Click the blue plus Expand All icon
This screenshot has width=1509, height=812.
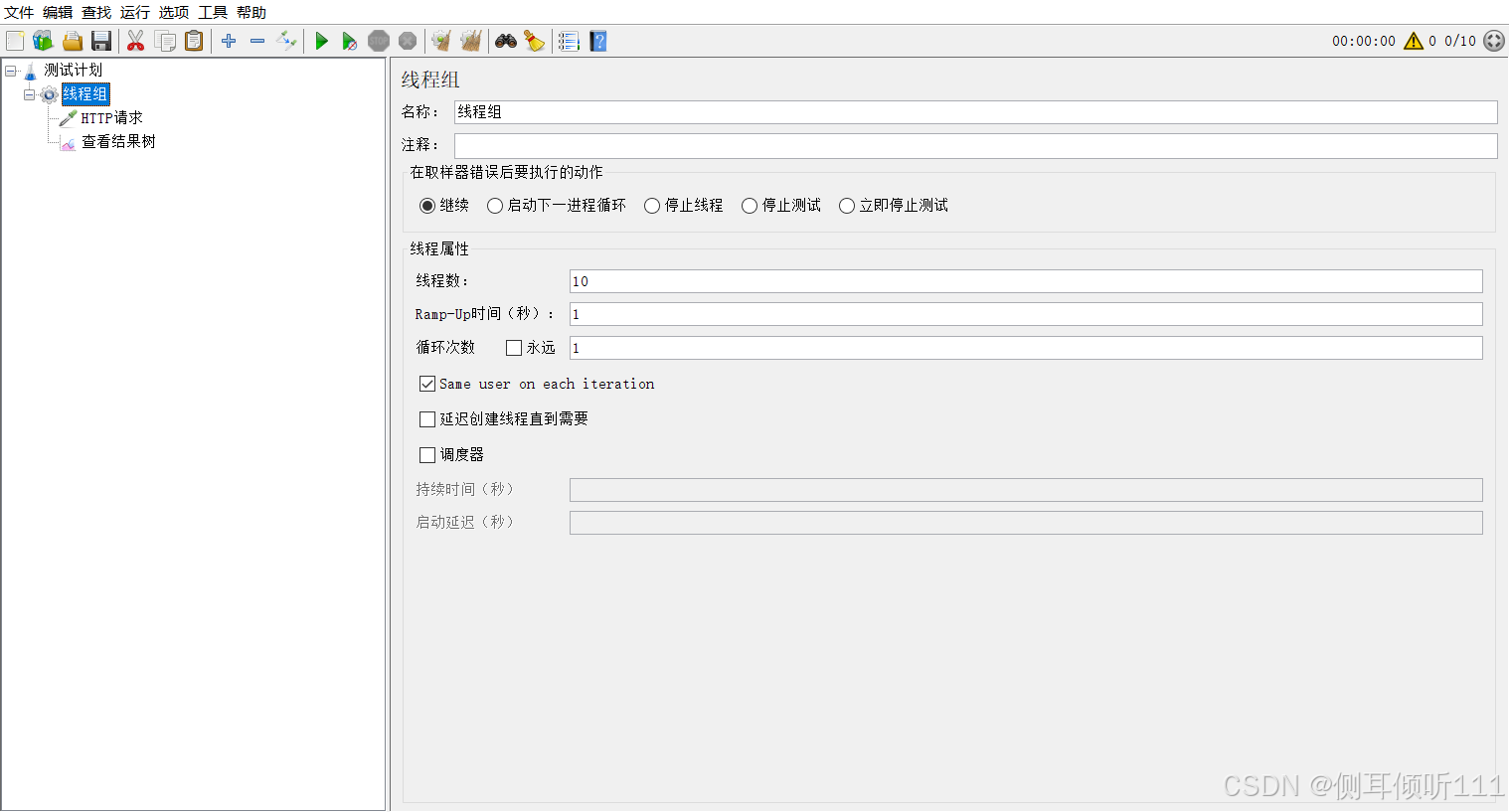(x=229, y=41)
